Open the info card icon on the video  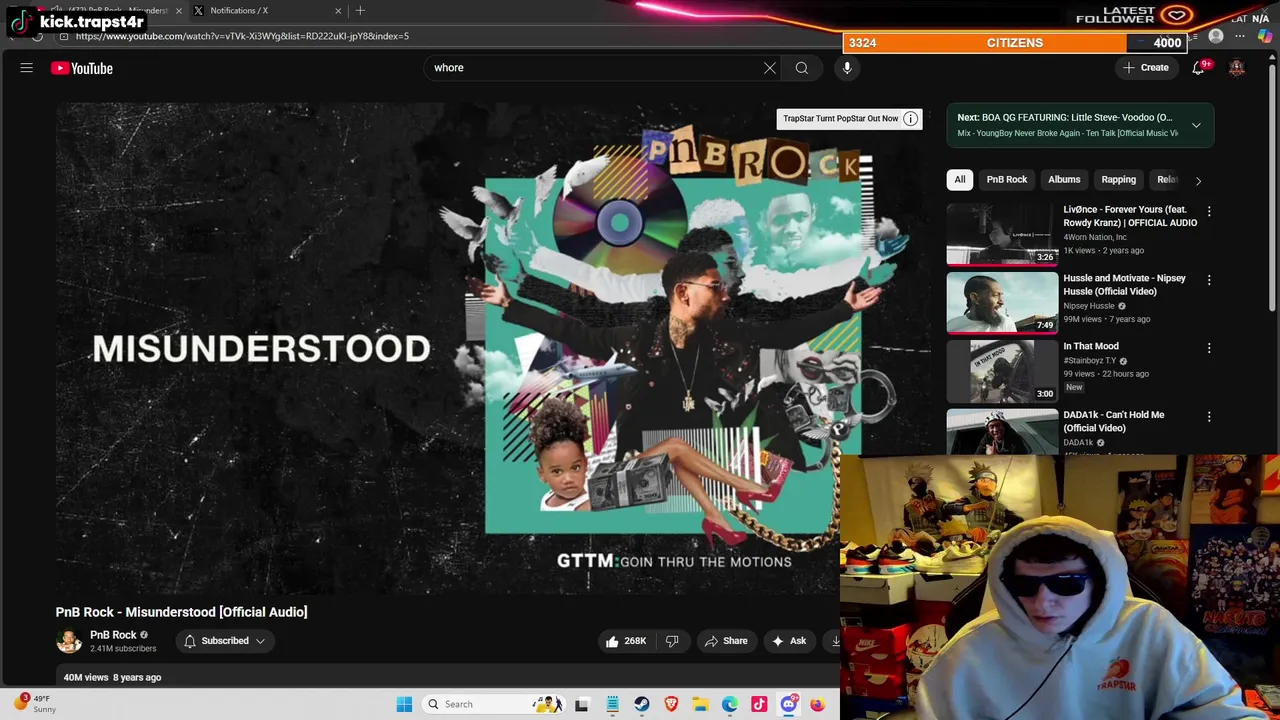coord(911,119)
